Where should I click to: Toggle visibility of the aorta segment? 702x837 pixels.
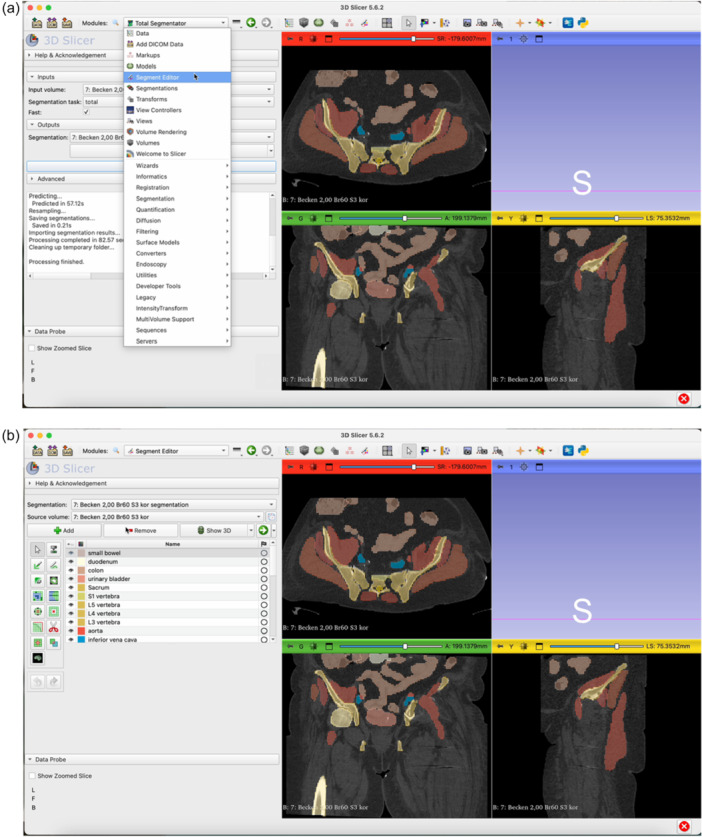[70, 631]
